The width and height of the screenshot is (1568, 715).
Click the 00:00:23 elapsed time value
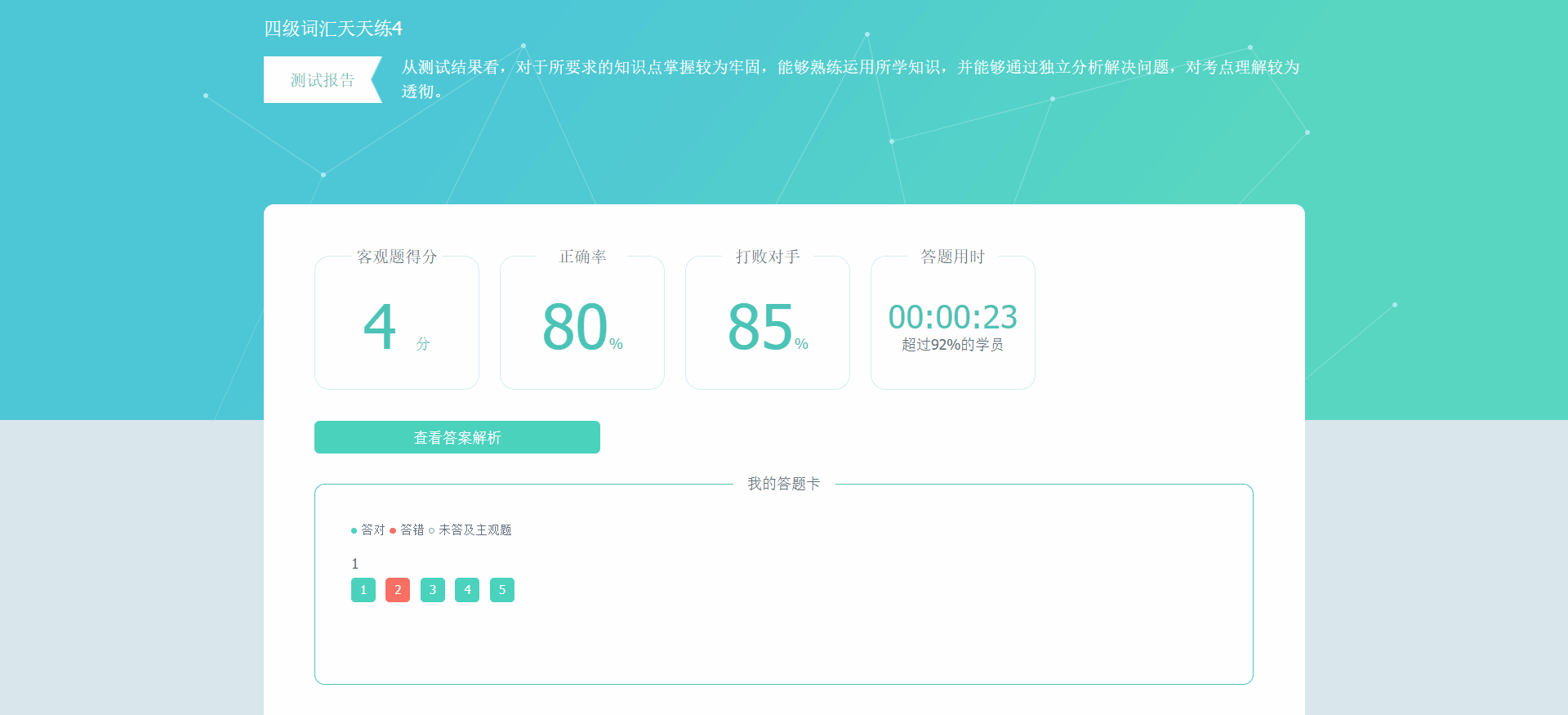click(x=952, y=317)
